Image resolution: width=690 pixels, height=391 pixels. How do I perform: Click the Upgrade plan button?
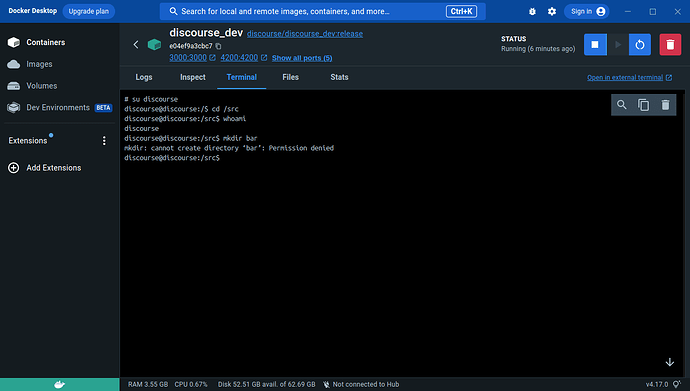88,11
